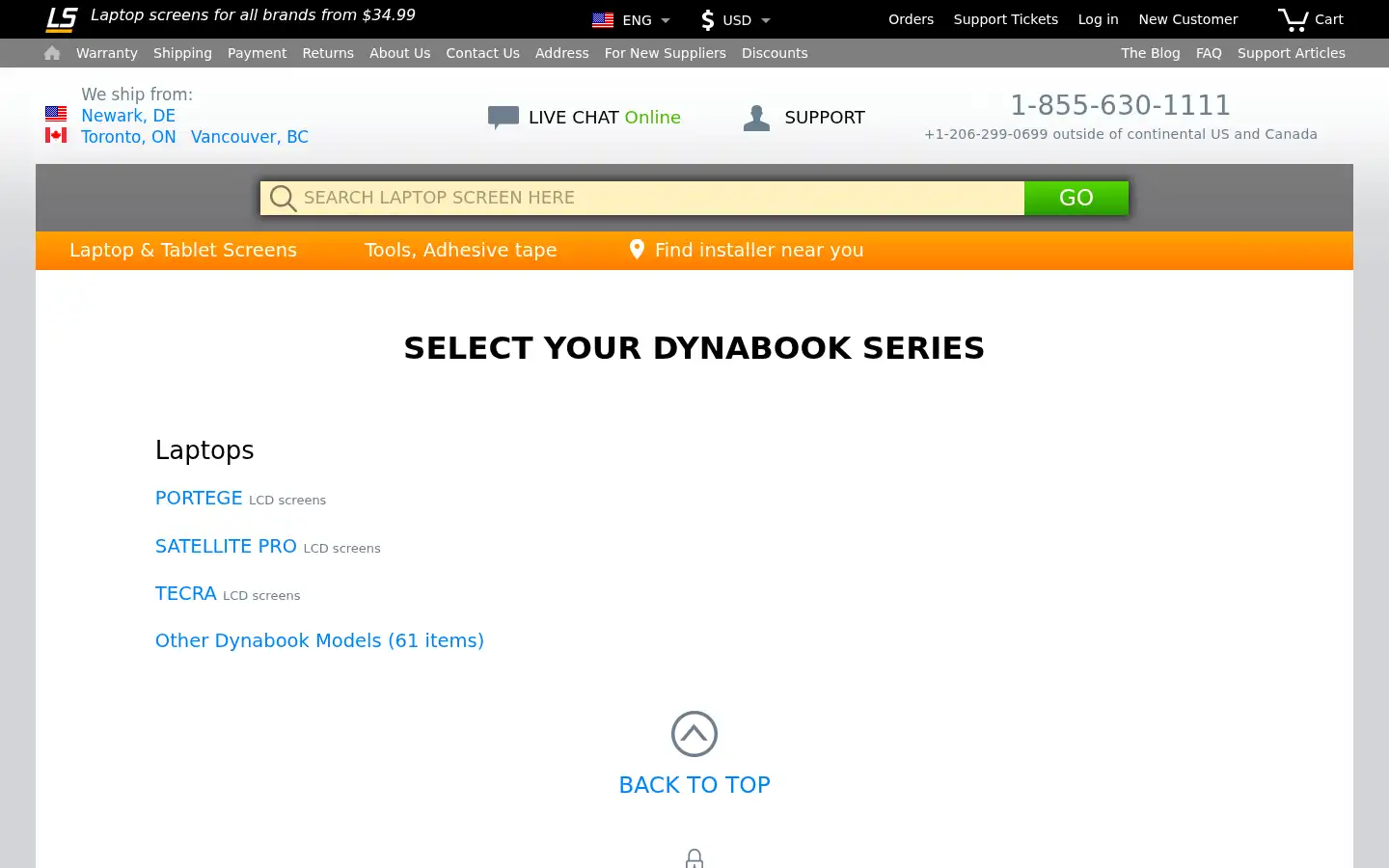The image size is (1389, 868).
Task: Open the home icon link
Action: [52, 53]
